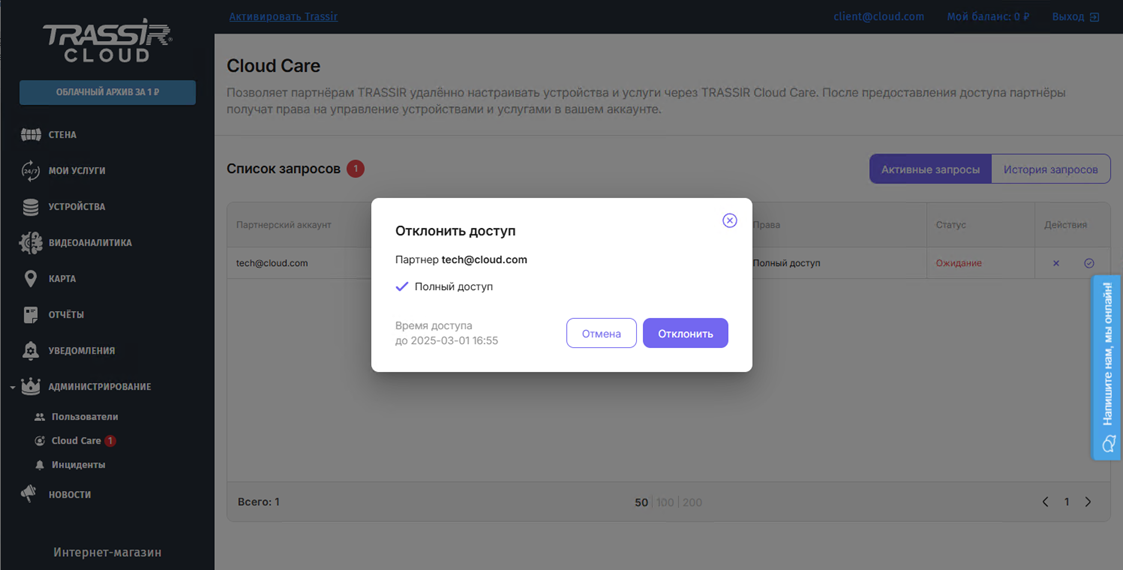Go to next page arrow
1123x570 pixels.
[1088, 502]
